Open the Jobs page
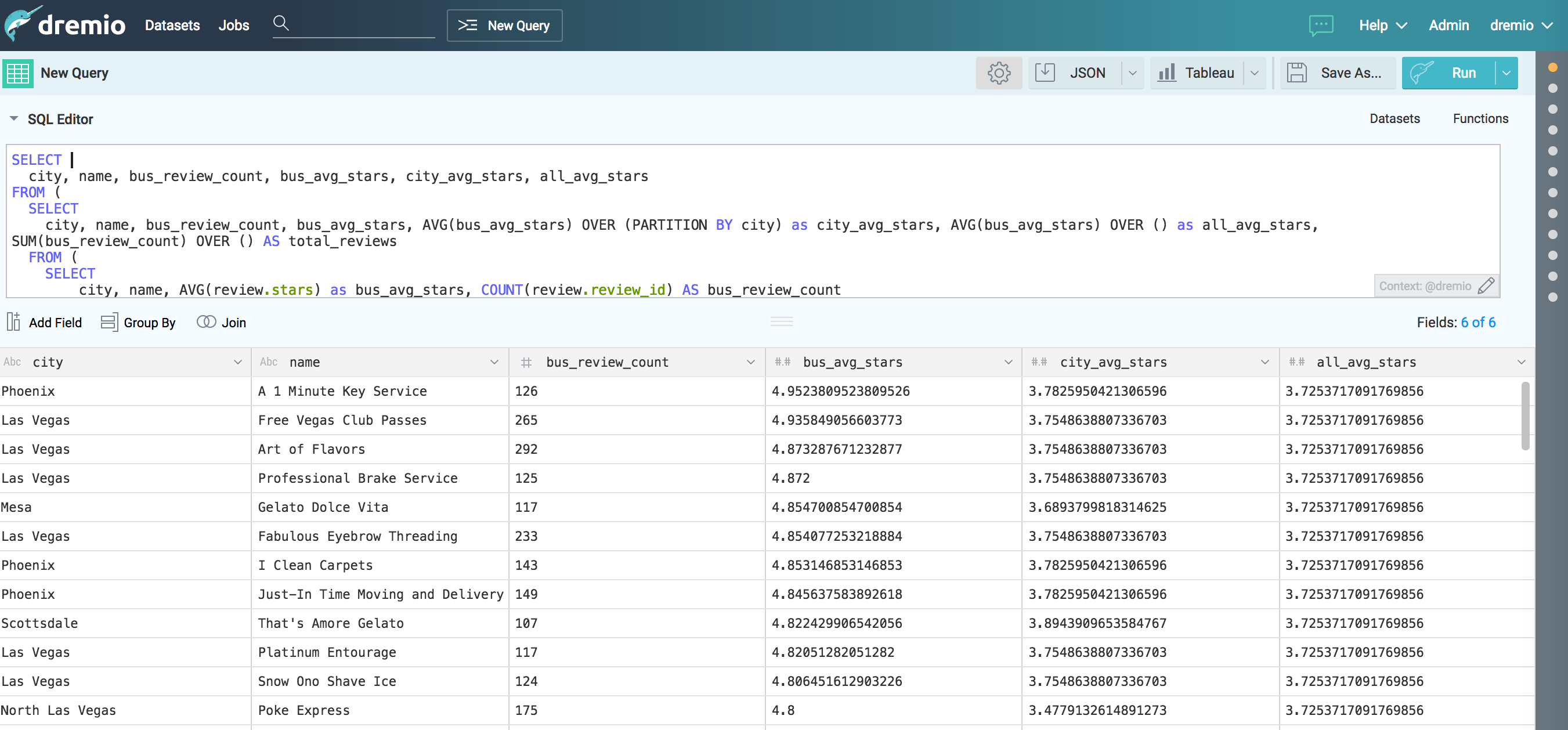This screenshot has width=1568, height=730. [234, 26]
